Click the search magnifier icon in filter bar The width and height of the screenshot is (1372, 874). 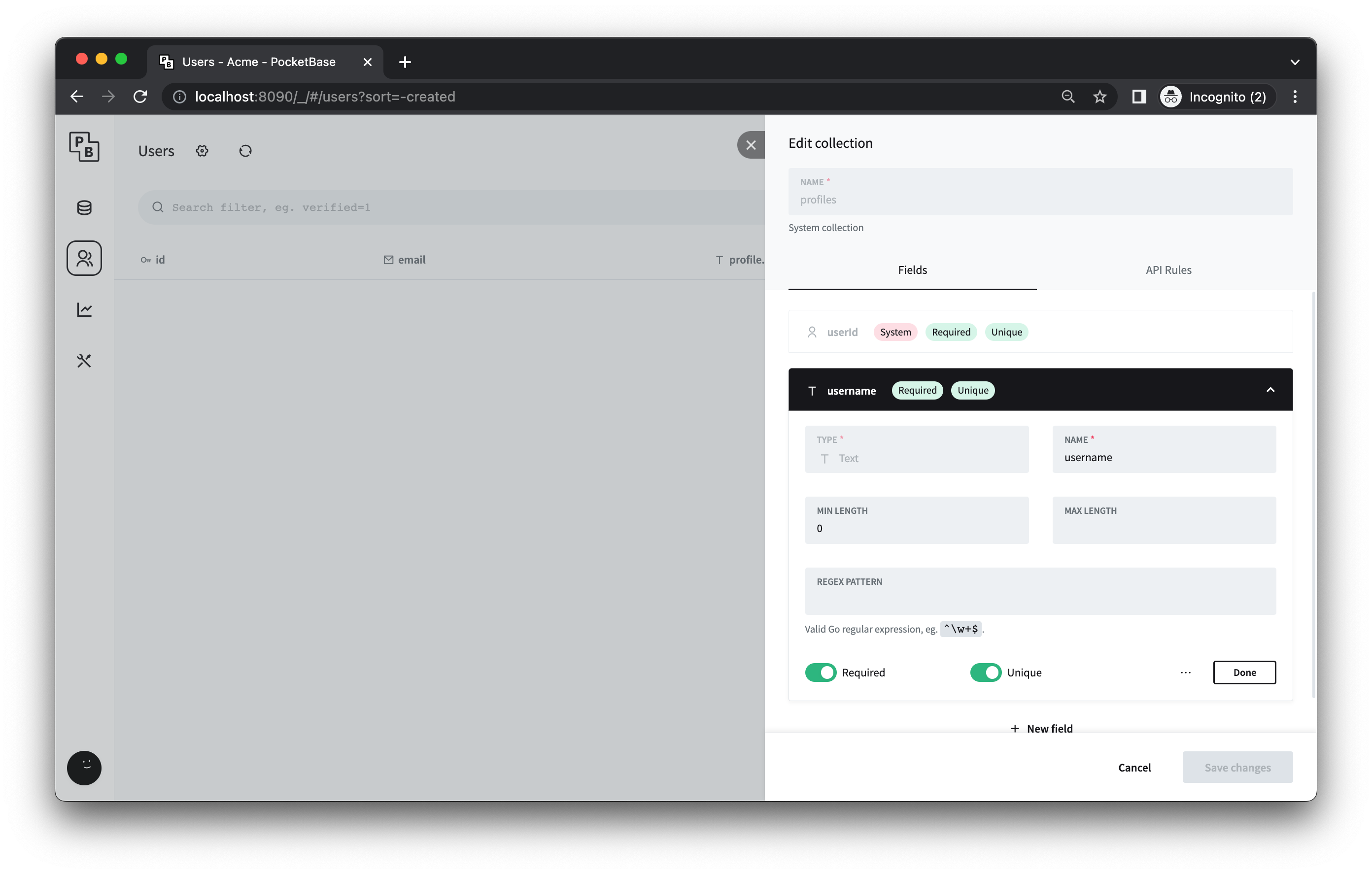(158, 207)
